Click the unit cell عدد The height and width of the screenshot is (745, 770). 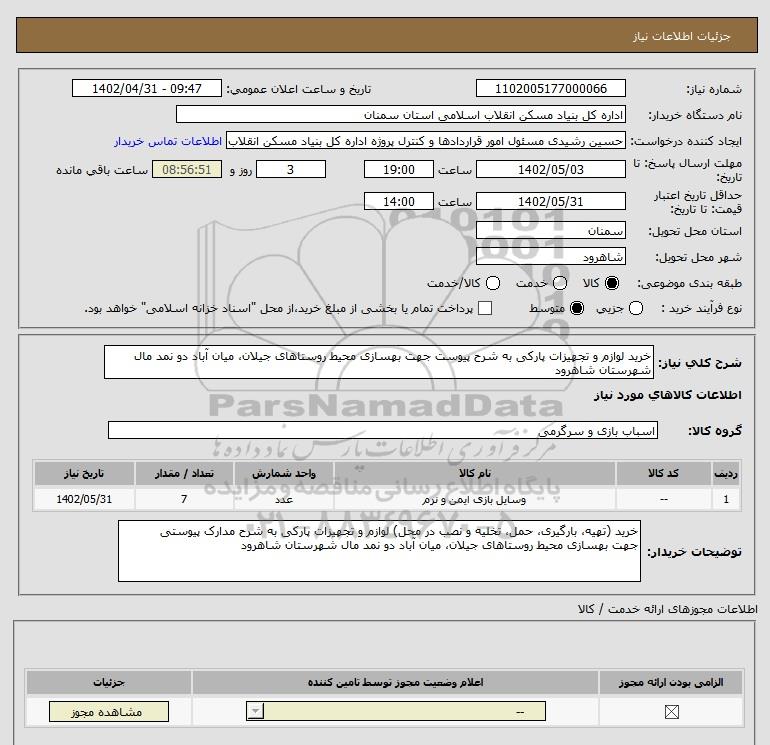point(284,499)
